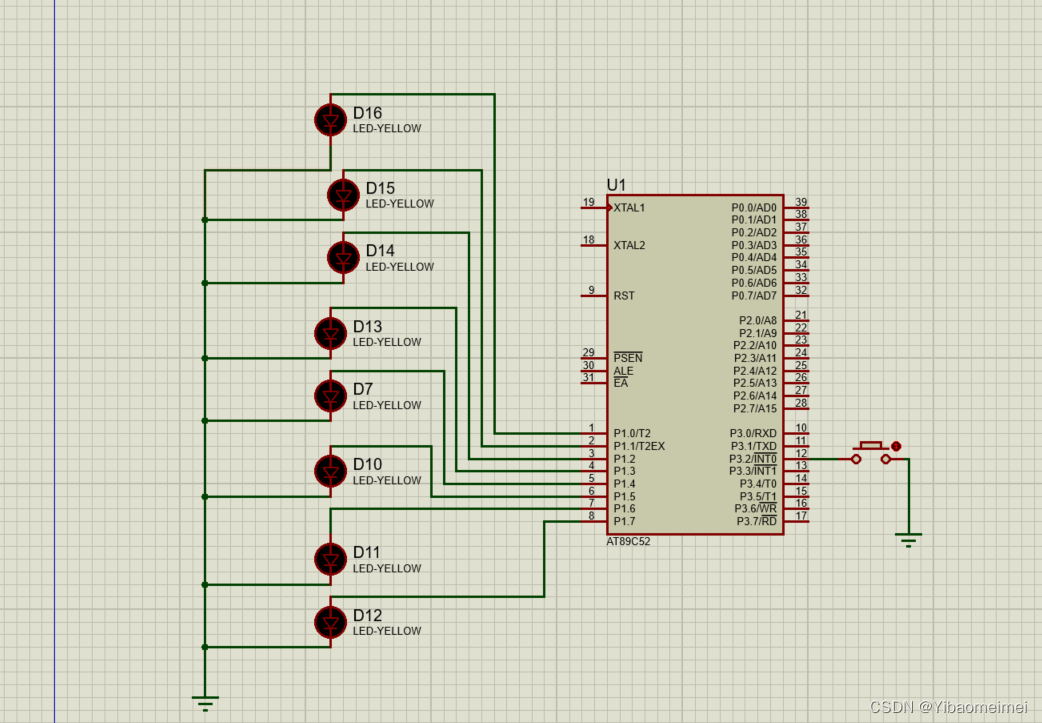This screenshot has width=1042, height=723.
Task: Select the D10 LED symbol
Action: click(330, 471)
